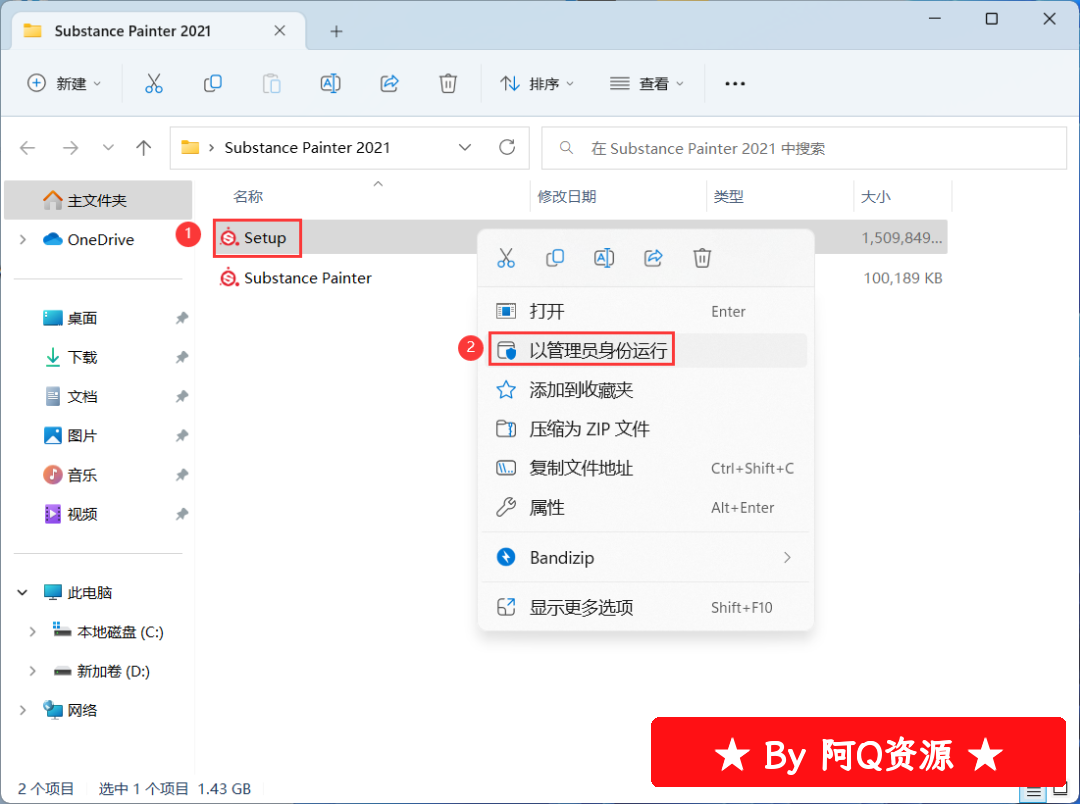Click the search box for Substance Painter 2021
The width and height of the screenshot is (1080, 804).
coord(805,148)
